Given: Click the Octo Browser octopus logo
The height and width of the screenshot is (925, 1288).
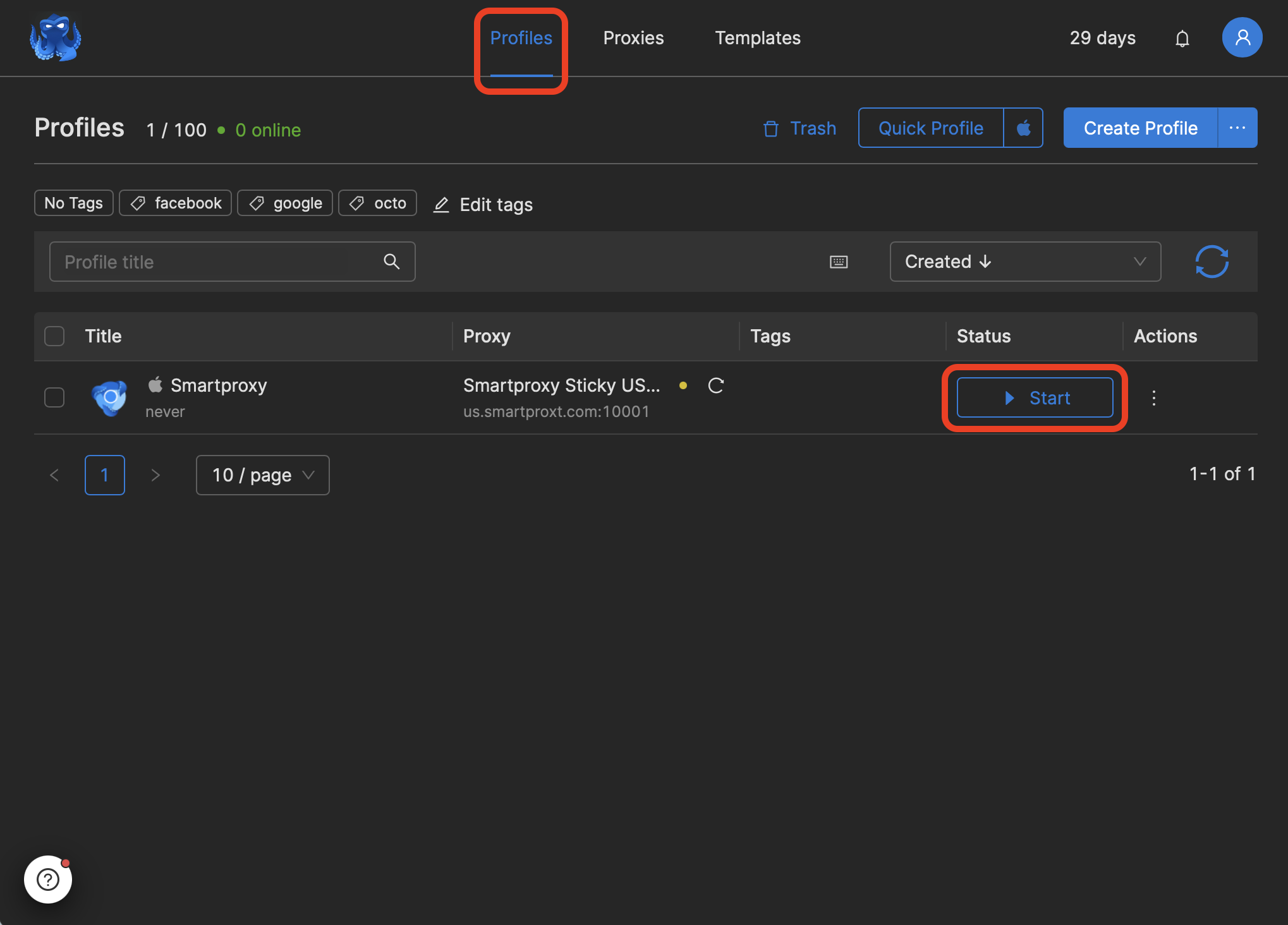Looking at the screenshot, I should (56, 38).
